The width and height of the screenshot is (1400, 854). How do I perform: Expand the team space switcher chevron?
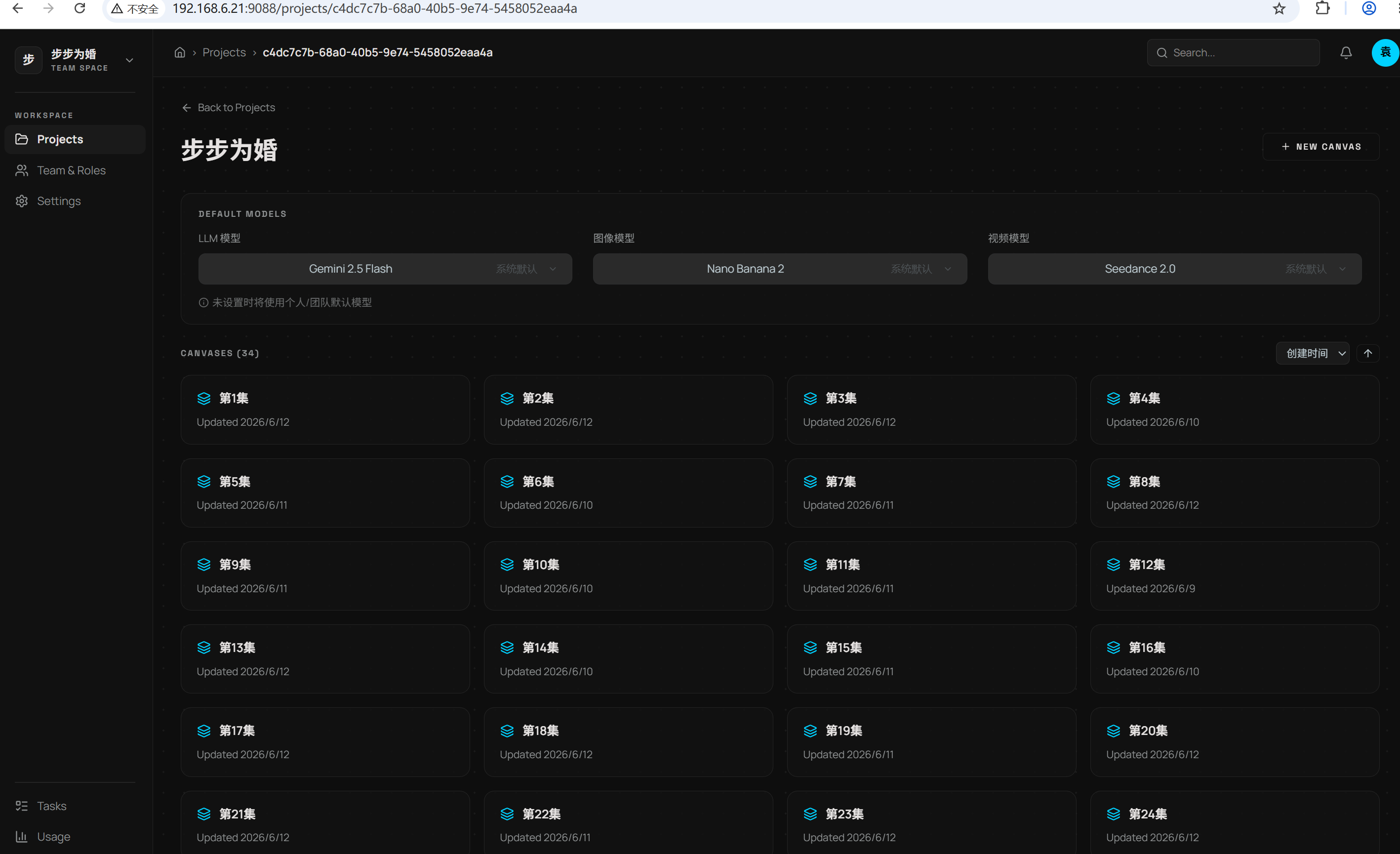point(129,60)
